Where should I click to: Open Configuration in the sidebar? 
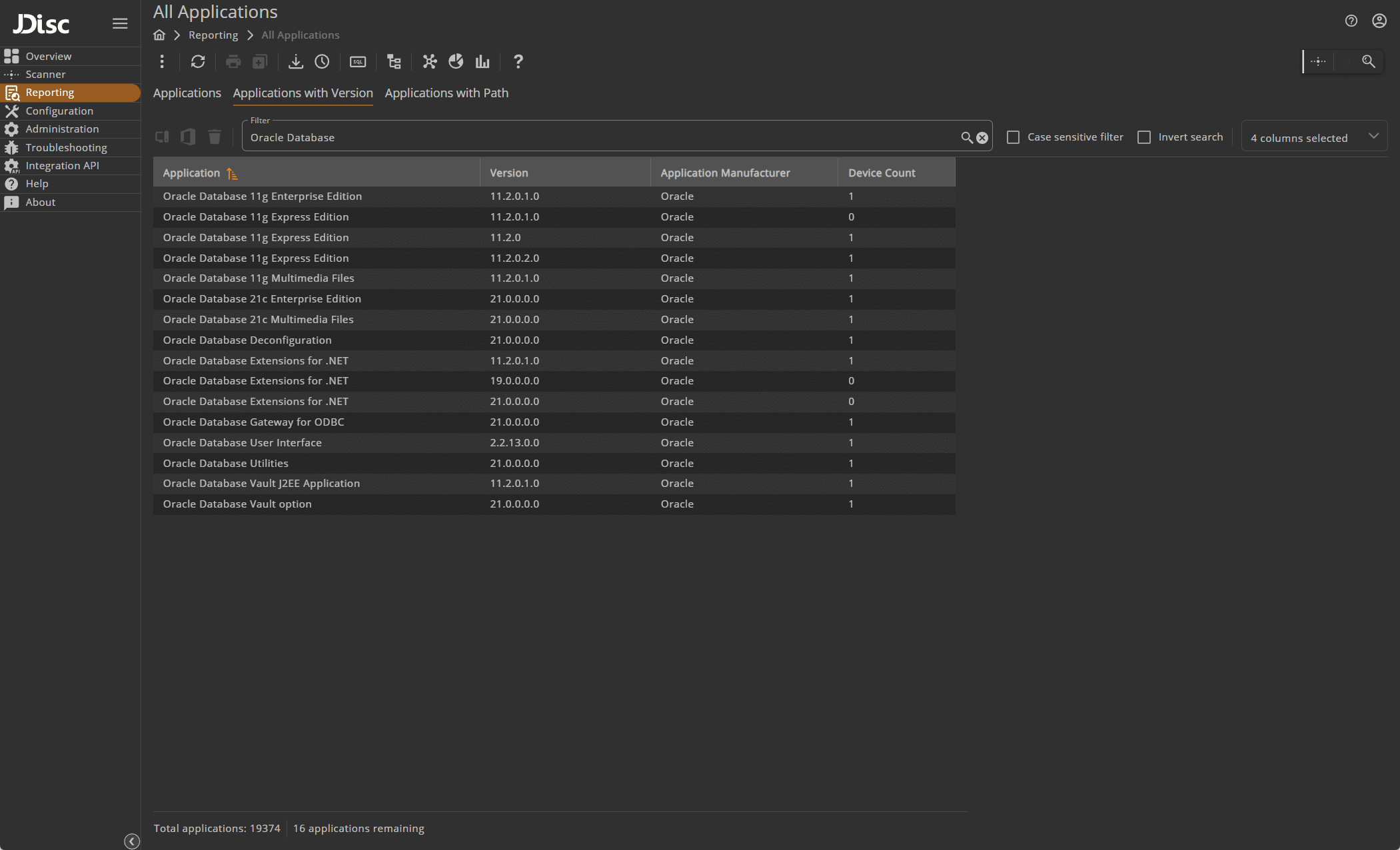59,111
